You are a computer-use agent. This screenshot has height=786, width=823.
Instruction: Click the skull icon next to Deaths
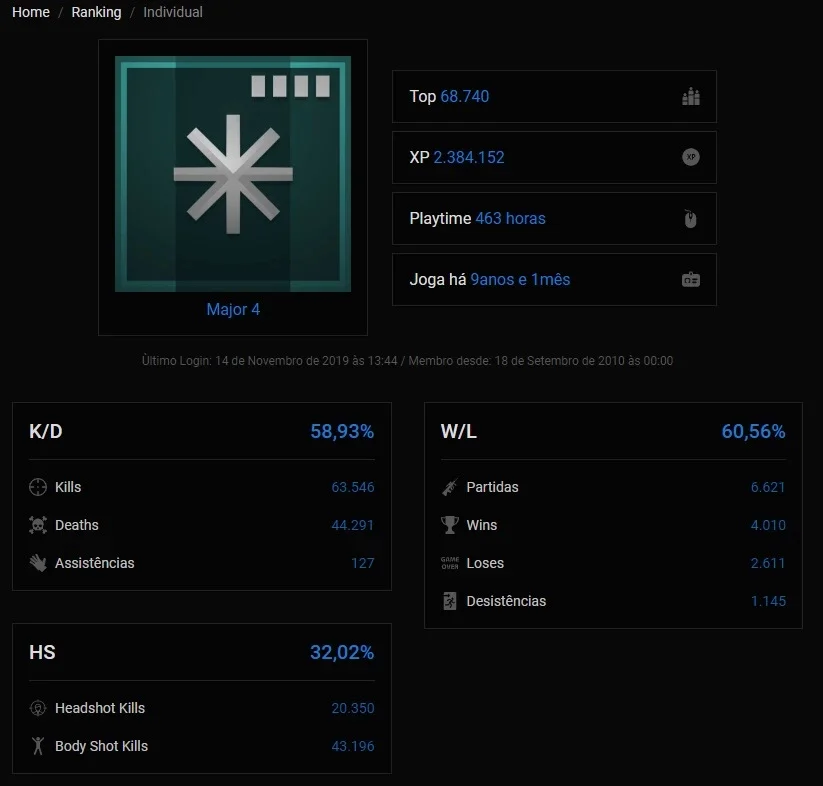(x=38, y=525)
